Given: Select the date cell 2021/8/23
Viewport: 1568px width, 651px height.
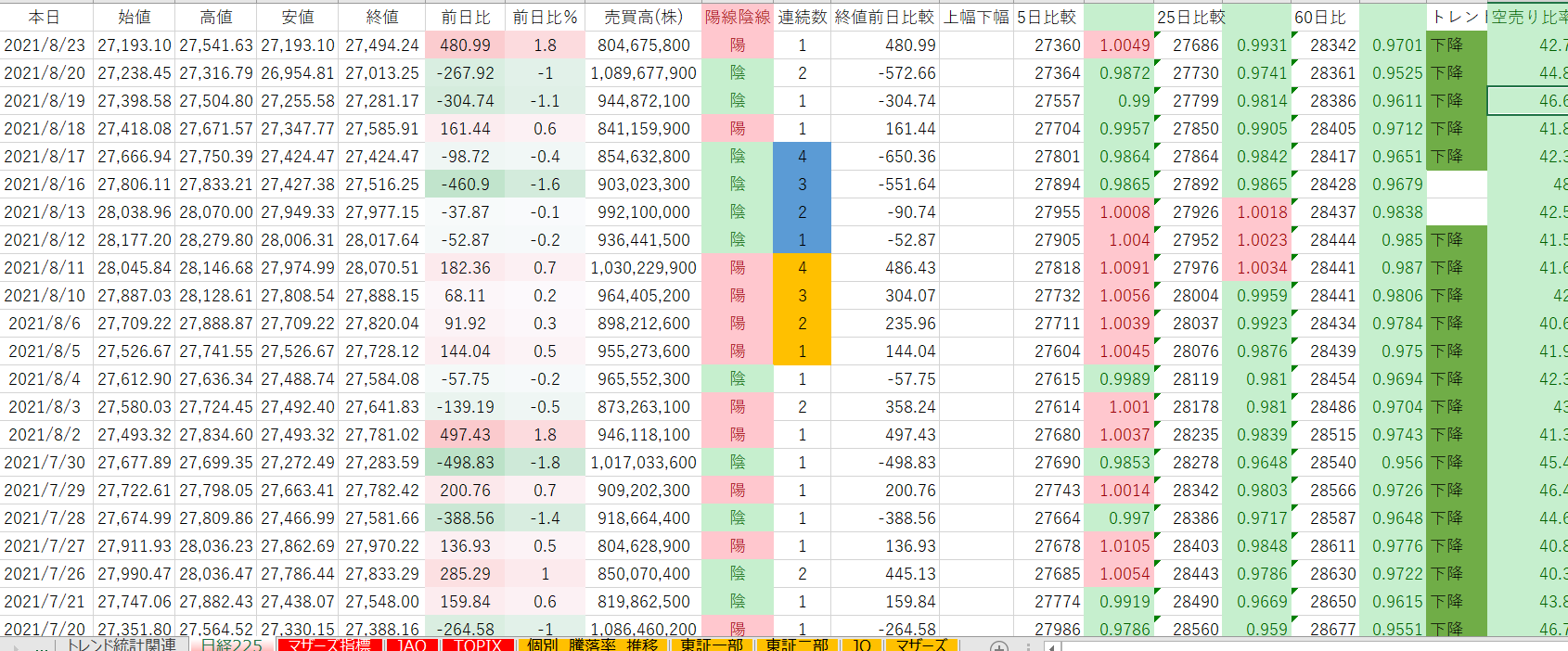Looking at the screenshot, I should pos(45,45).
